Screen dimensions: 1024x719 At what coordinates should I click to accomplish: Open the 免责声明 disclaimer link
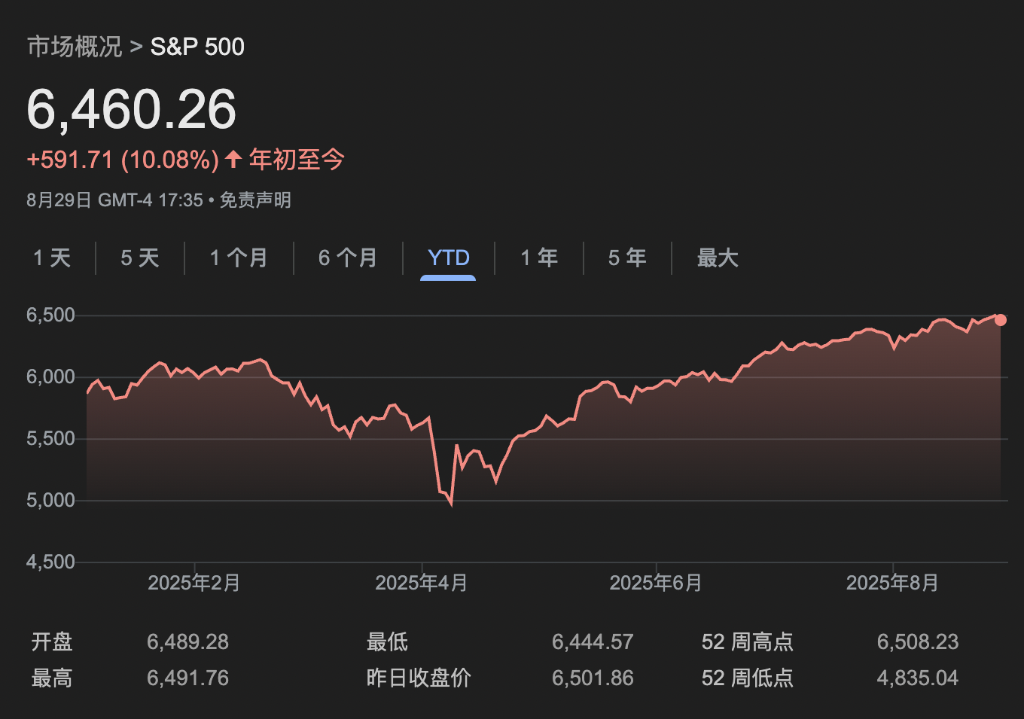point(255,200)
